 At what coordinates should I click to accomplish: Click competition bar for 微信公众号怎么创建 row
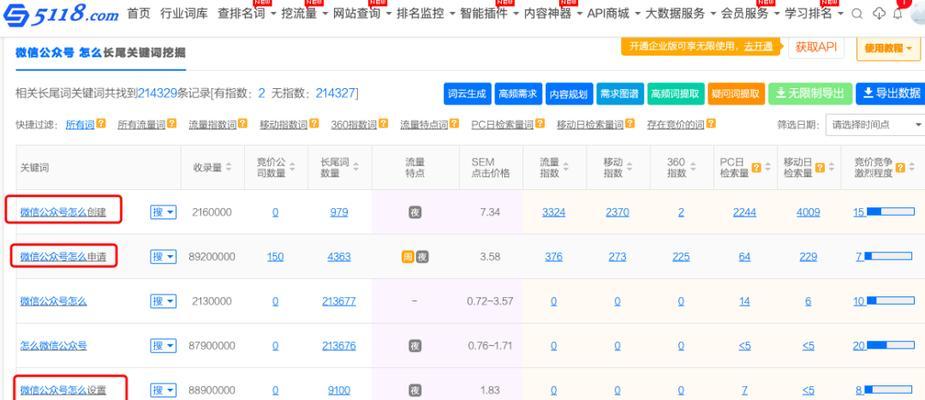coord(890,212)
